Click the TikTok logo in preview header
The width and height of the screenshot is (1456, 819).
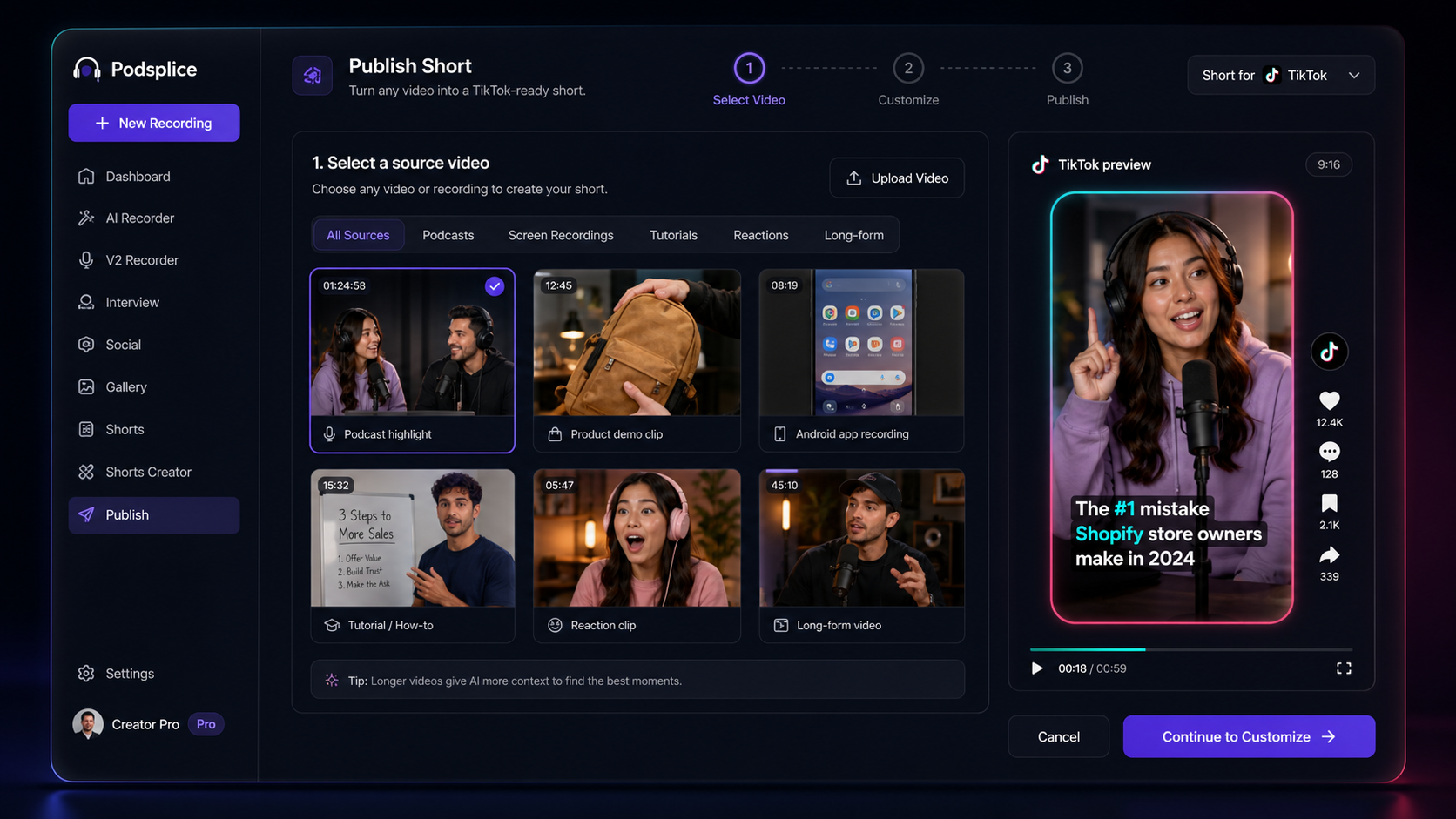[1040, 164]
